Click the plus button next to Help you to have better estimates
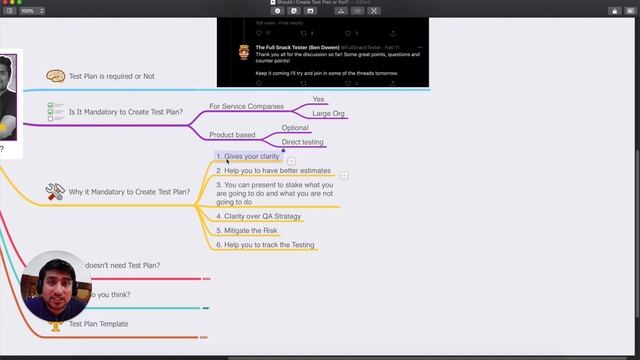This screenshot has height=360, width=640. 344,176
